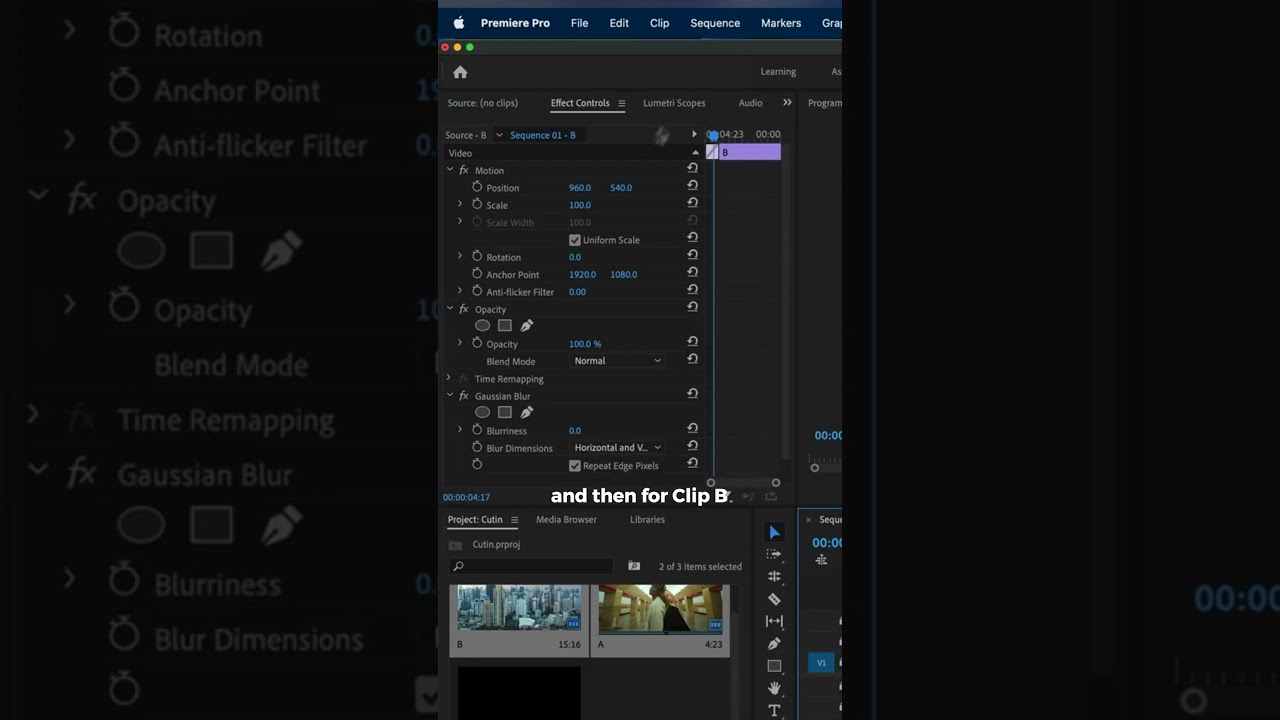
Task: Expand the Anti-flicker Filter parameter
Action: (460, 291)
